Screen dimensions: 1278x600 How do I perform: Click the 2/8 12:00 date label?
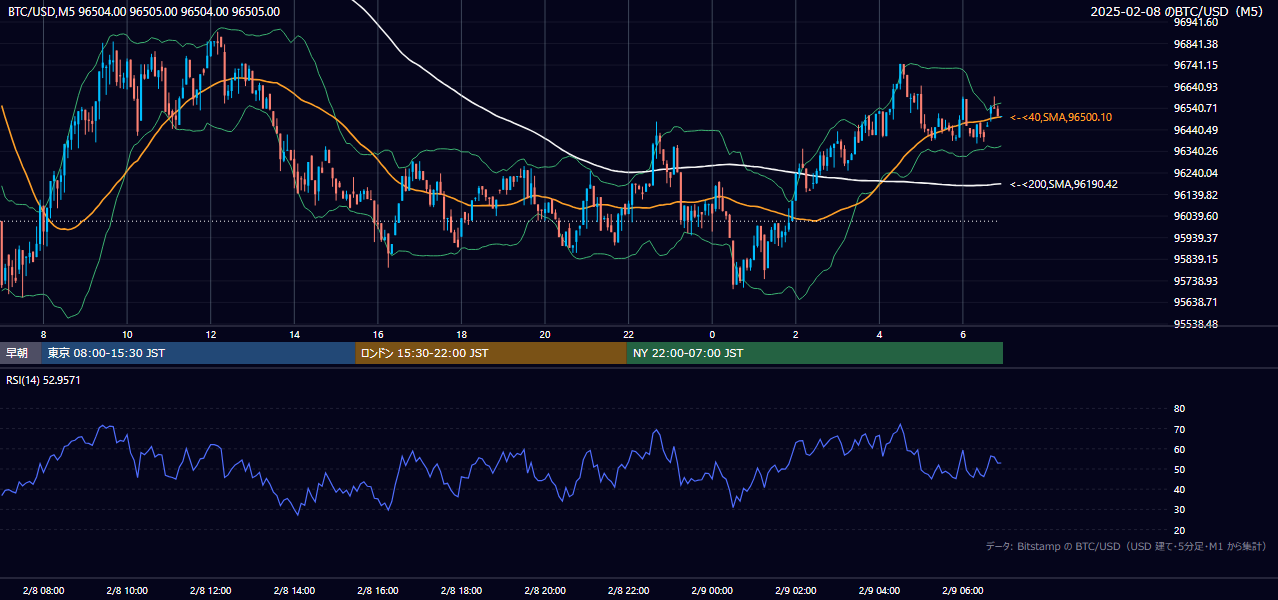[210, 590]
